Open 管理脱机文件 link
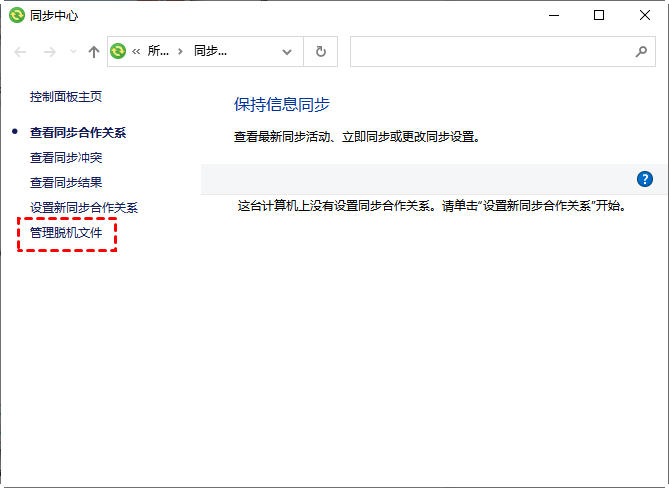The image size is (669, 488). point(66,233)
